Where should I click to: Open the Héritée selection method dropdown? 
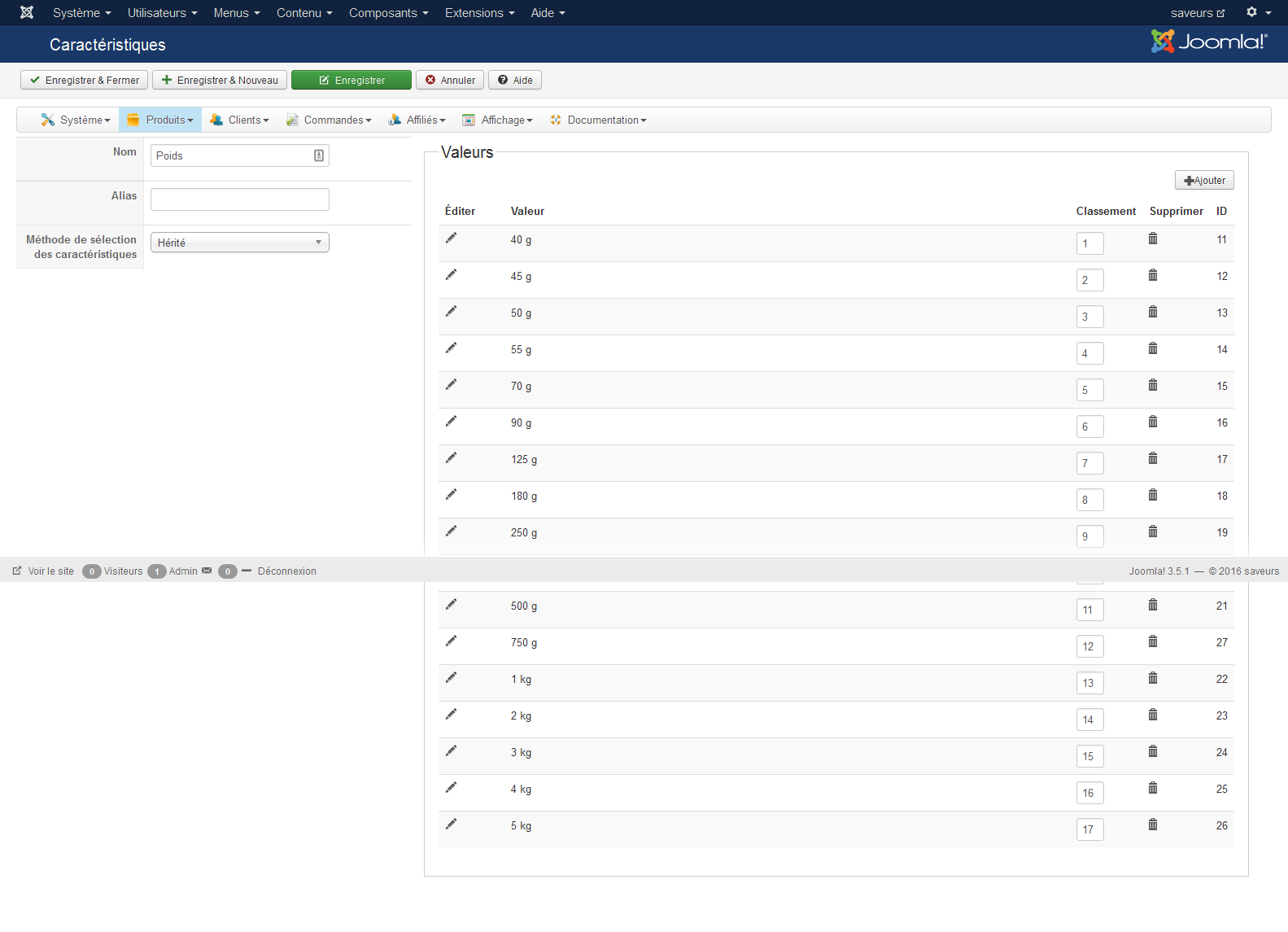pyautogui.click(x=240, y=243)
